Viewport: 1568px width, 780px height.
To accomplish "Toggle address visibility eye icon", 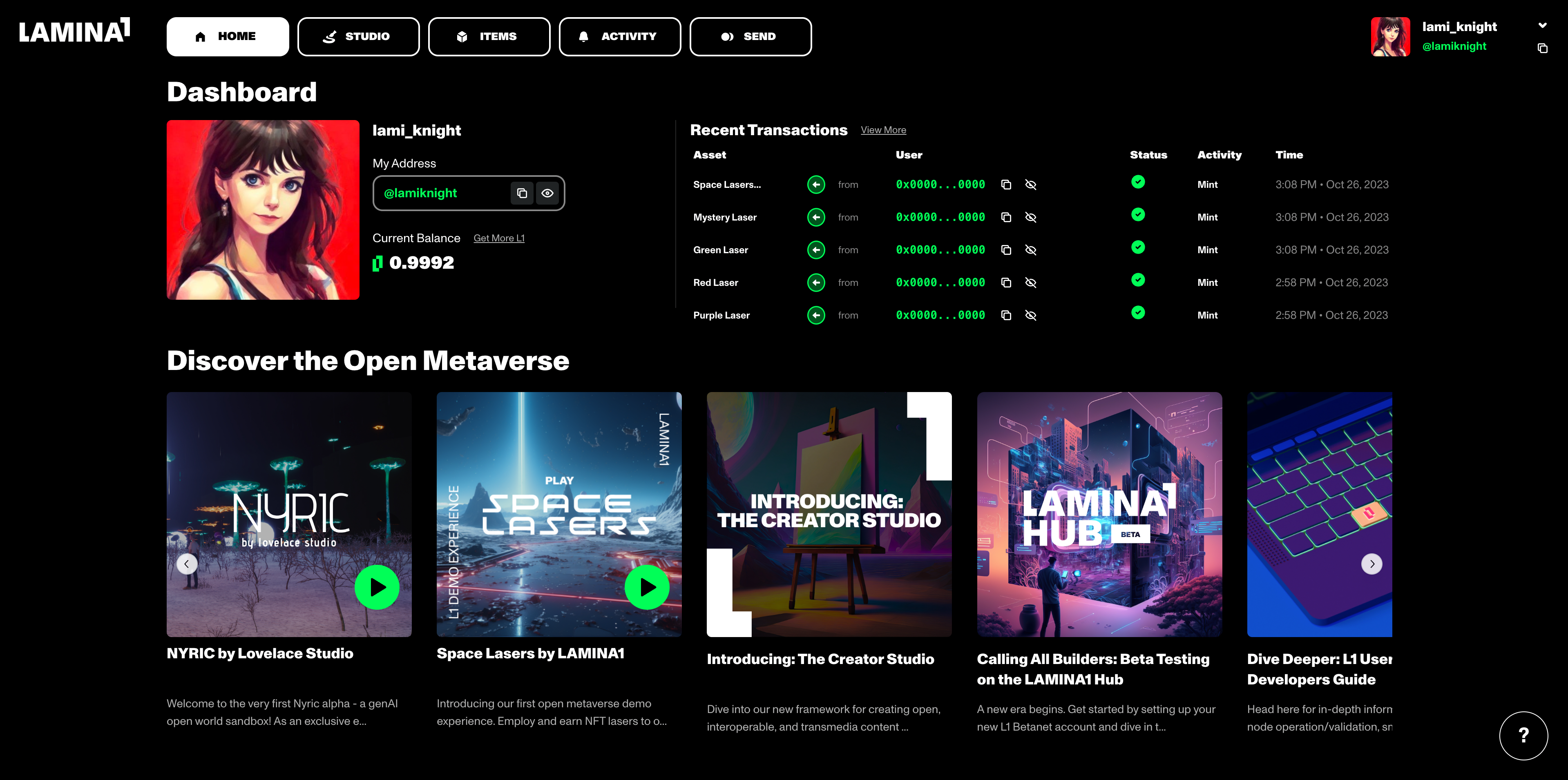I will 547,193.
